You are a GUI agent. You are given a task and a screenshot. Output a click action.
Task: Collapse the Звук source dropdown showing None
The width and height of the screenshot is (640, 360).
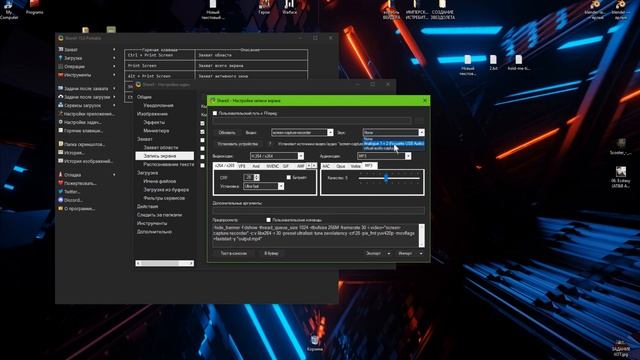click(x=393, y=132)
